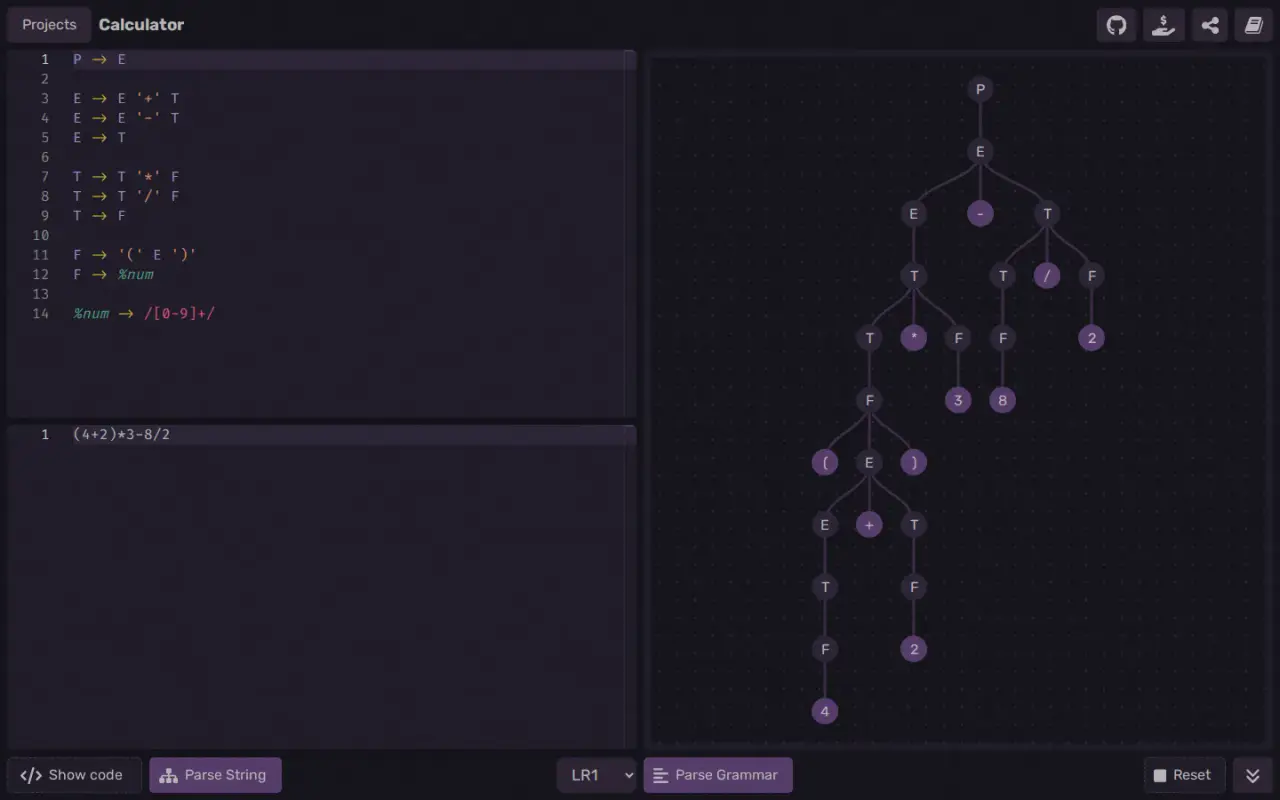Click the minus terminal node in tree
This screenshot has height=800, width=1280.
pyautogui.click(x=980, y=214)
